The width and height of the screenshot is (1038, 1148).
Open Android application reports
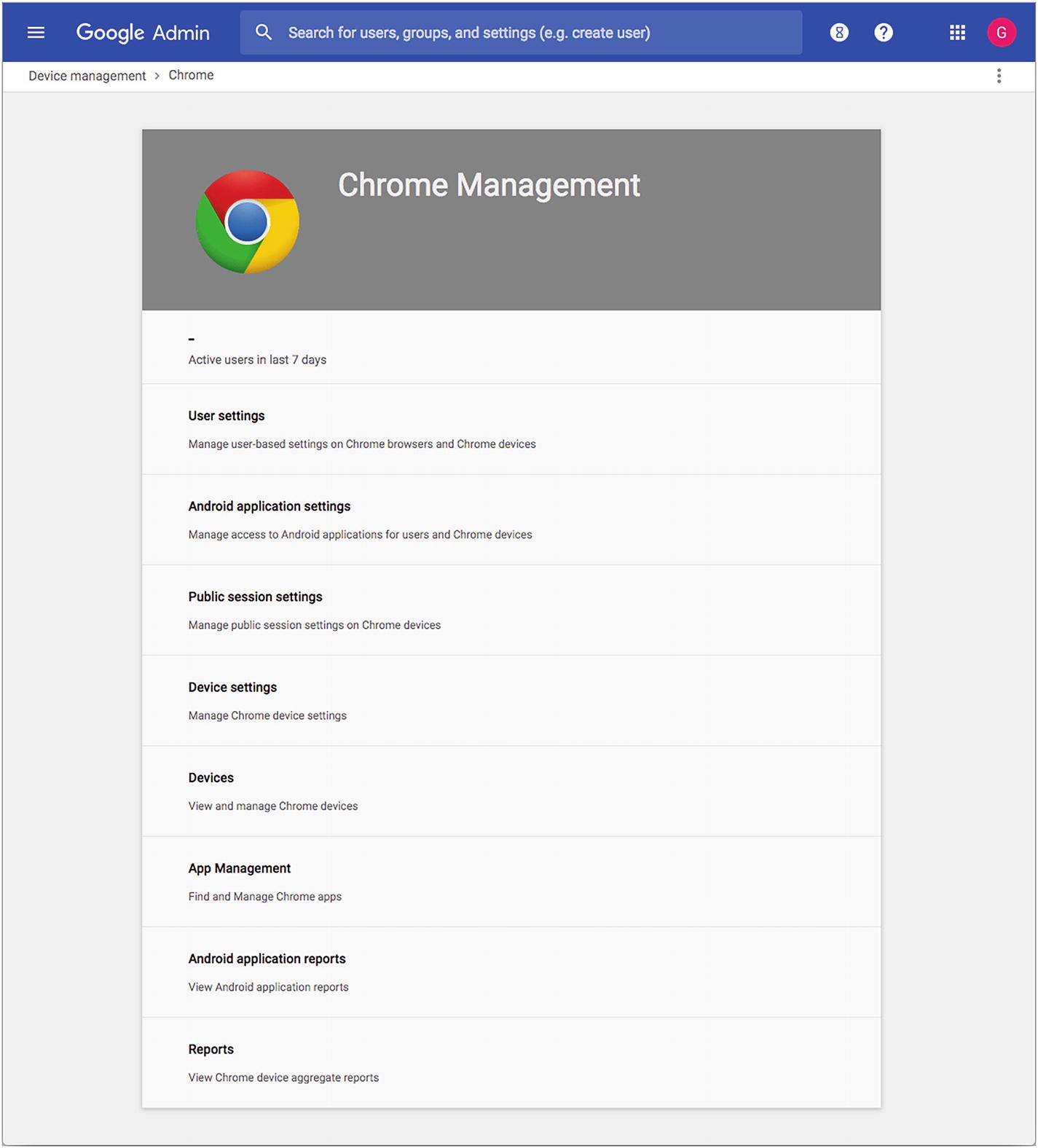[x=511, y=972]
